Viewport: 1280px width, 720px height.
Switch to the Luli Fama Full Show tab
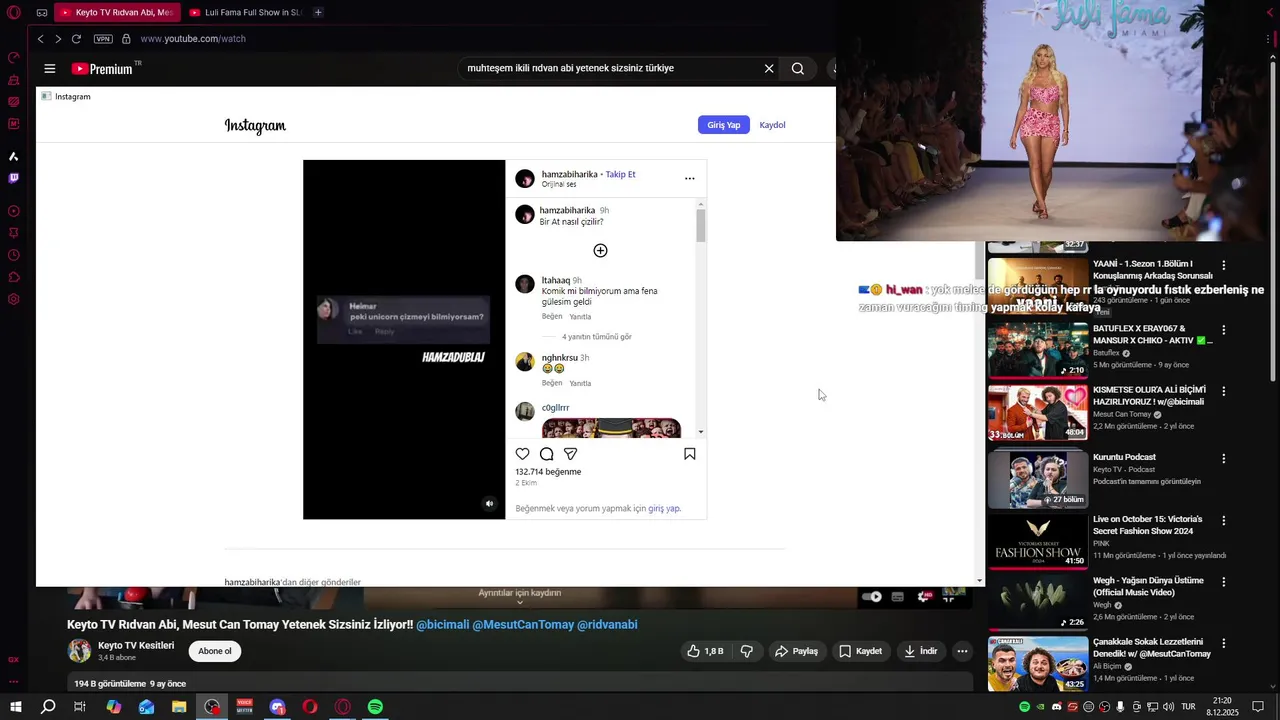point(245,13)
